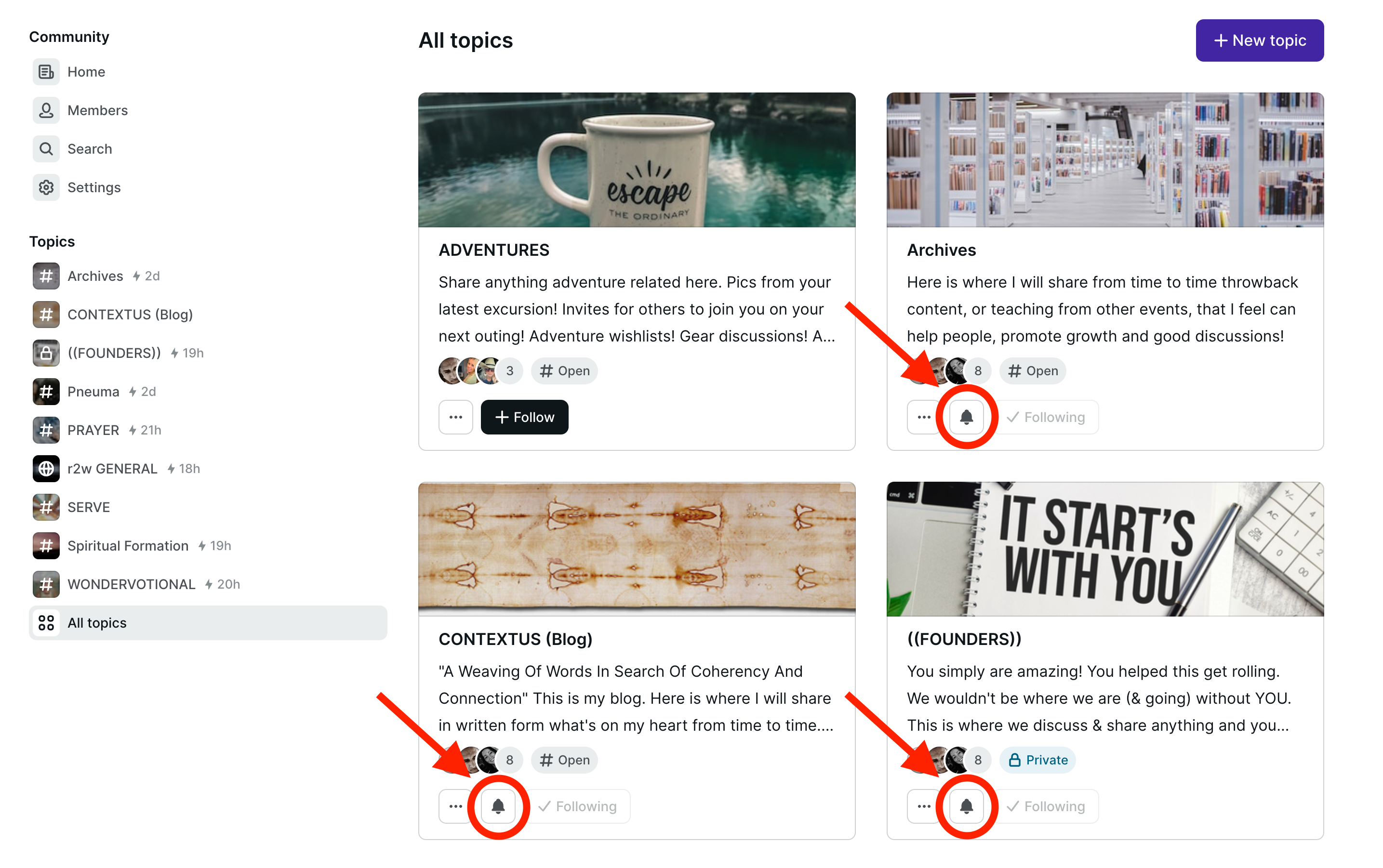Unfollow Archives via the Following button

1047,417
